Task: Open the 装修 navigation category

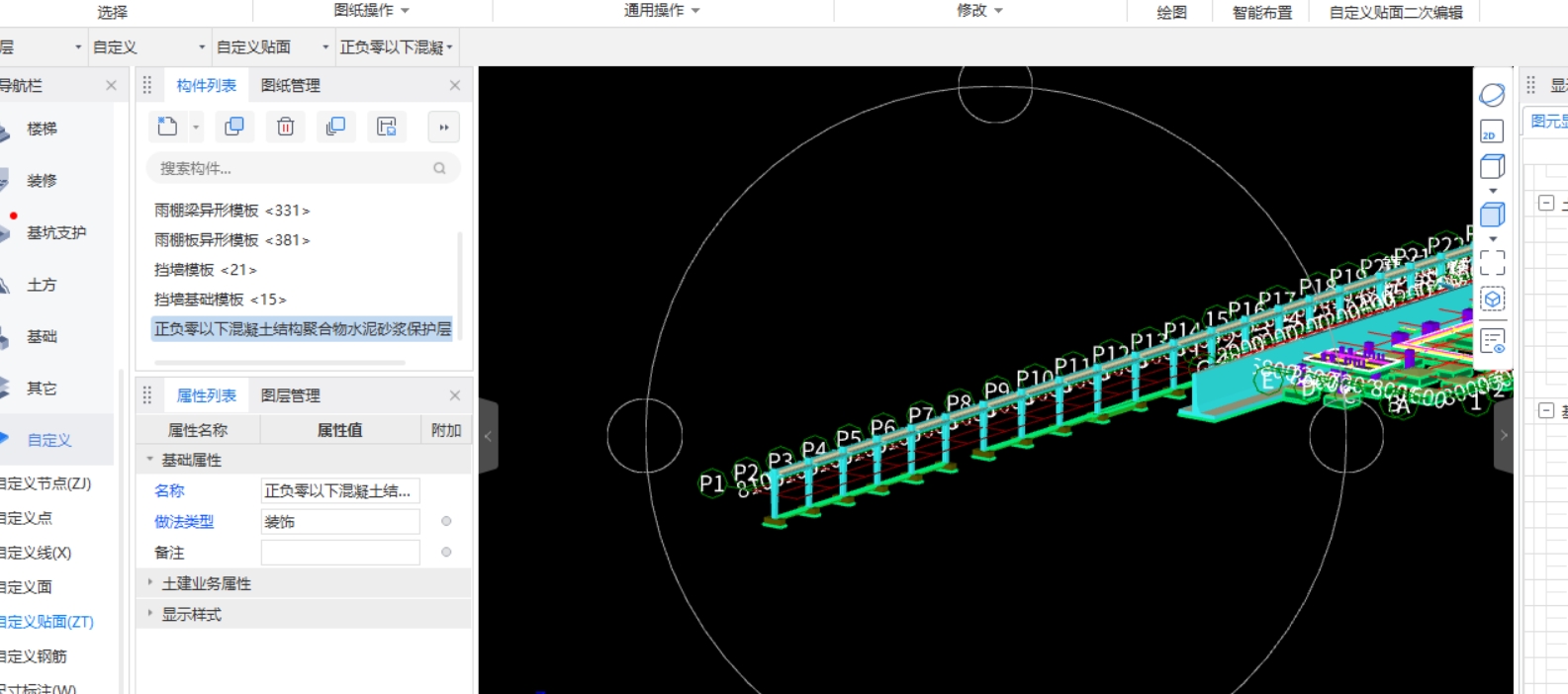Action: pyautogui.click(x=42, y=181)
